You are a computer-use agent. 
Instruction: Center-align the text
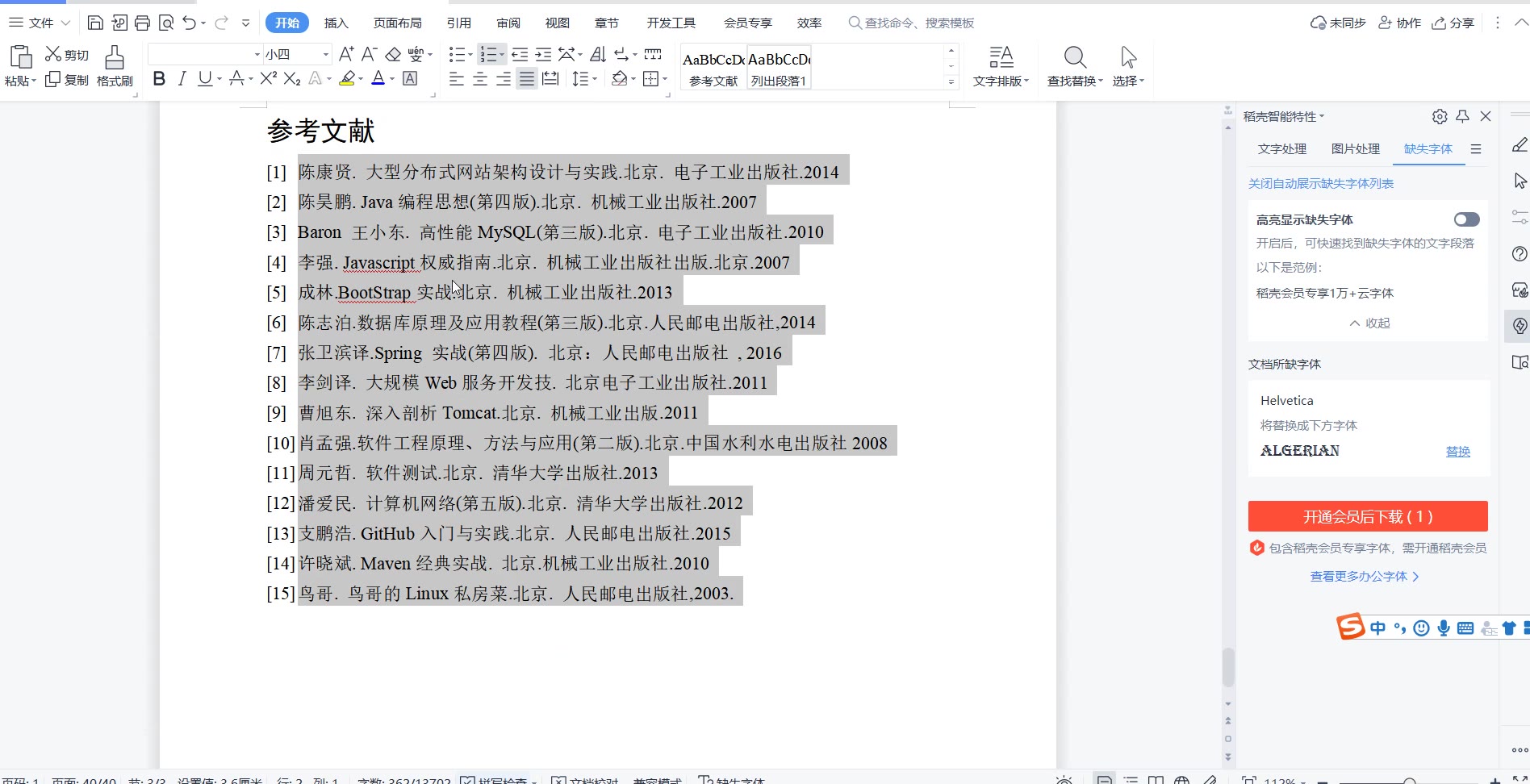[480, 78]
